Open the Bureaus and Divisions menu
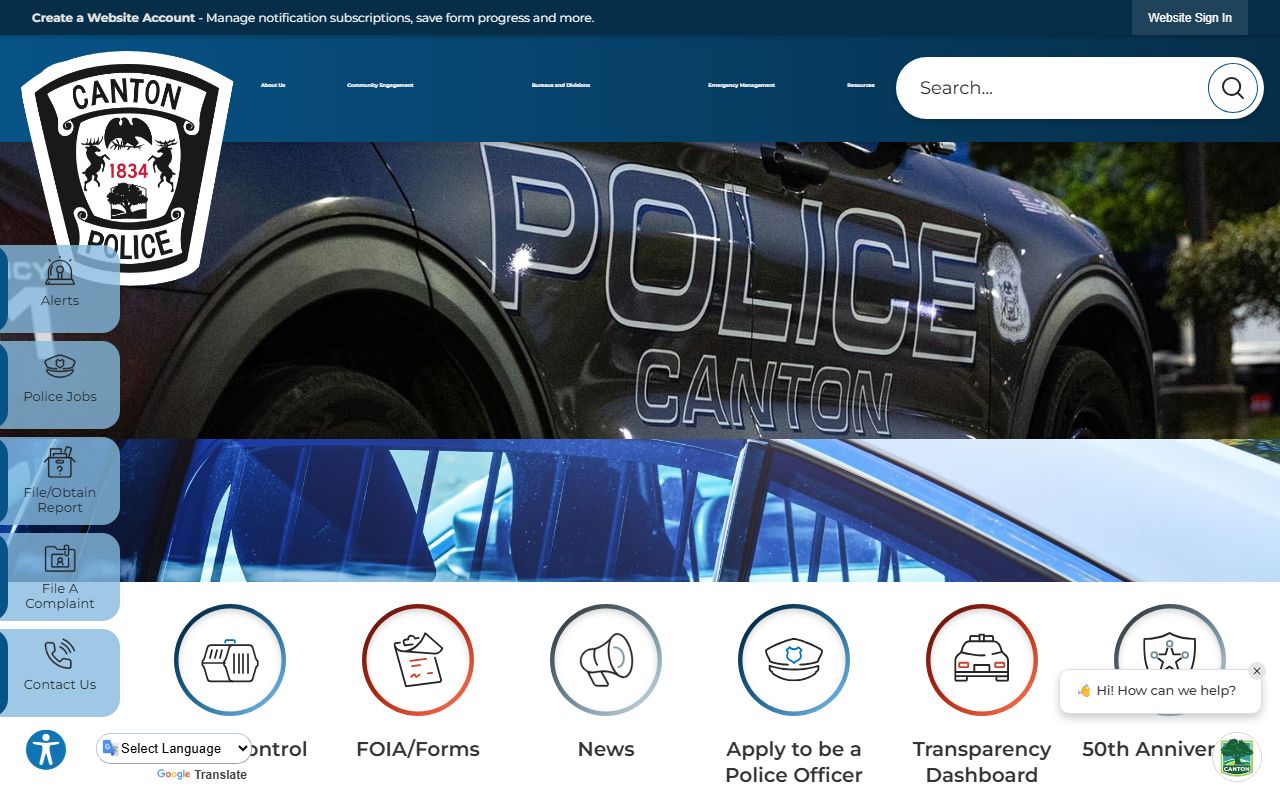 561,85
